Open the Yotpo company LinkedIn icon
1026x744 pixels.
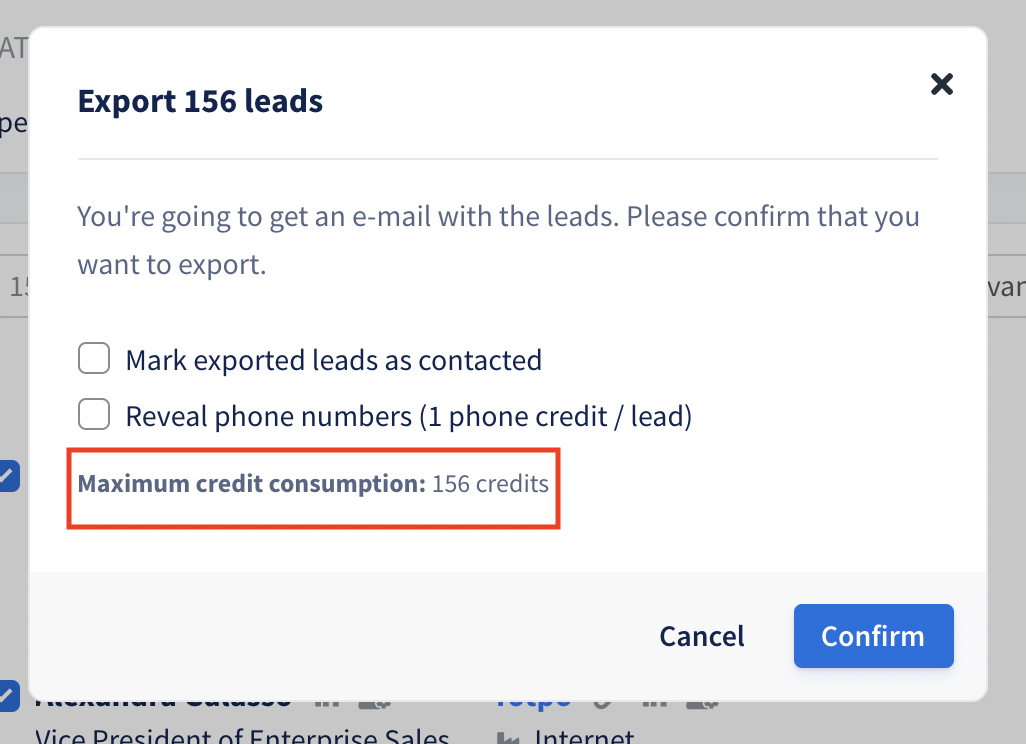coord(654,703)
